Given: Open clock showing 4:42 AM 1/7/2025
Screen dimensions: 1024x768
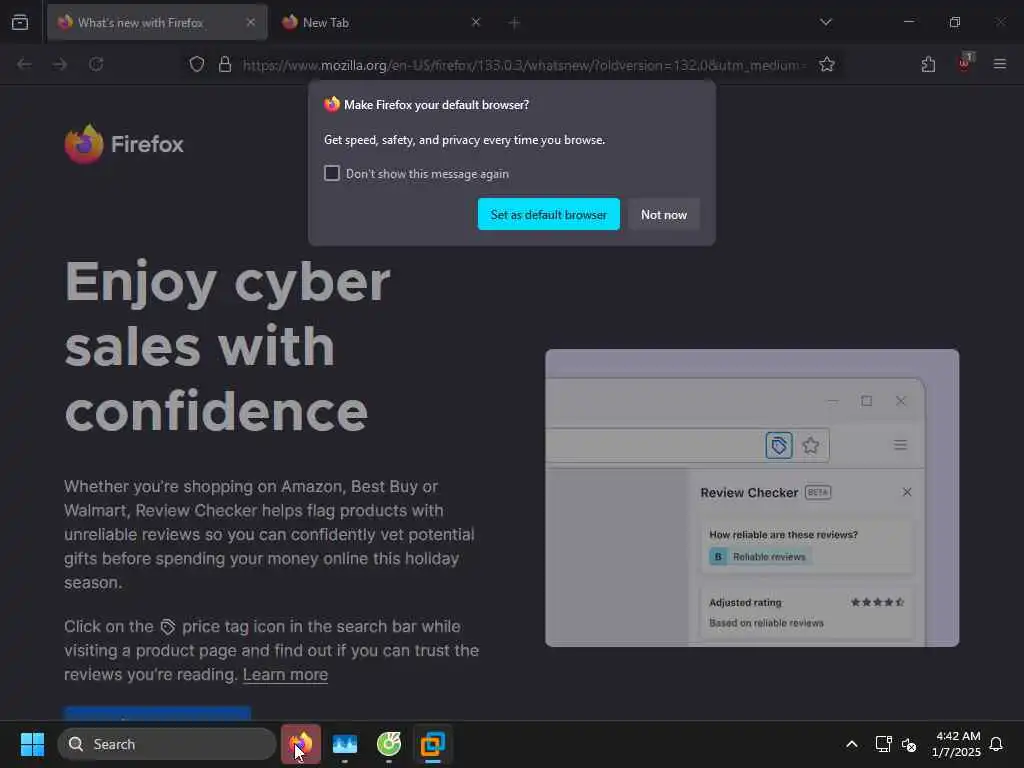Looking at the screenshot, I should point(956,744).
